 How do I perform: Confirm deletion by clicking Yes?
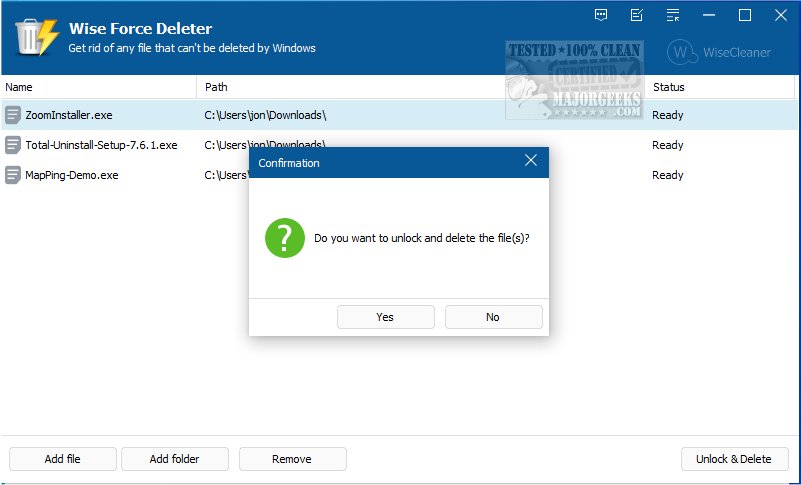point(385,317)
